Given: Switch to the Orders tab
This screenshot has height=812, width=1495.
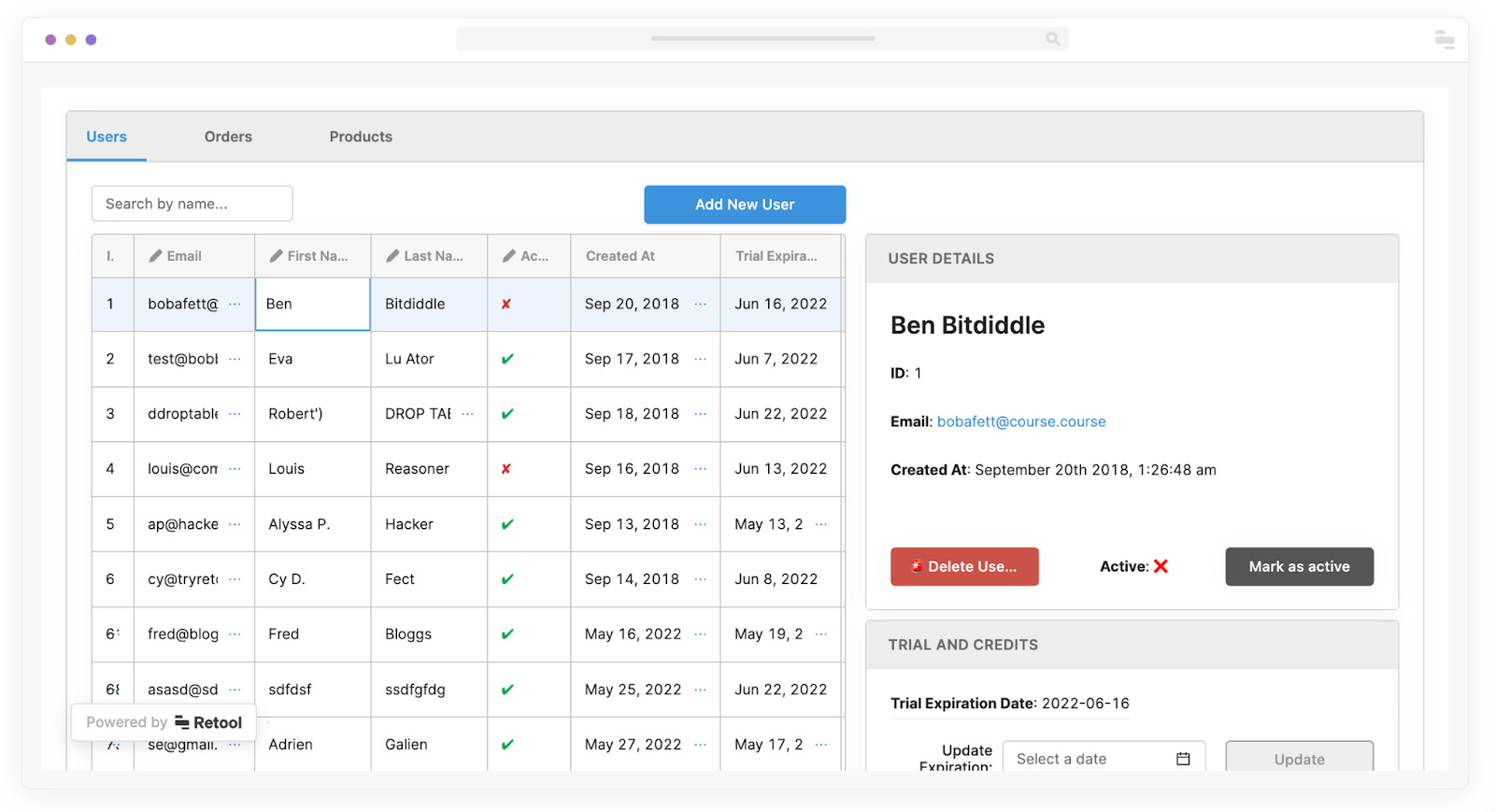Looking at the screenshot, I should [x=228, y=136].
